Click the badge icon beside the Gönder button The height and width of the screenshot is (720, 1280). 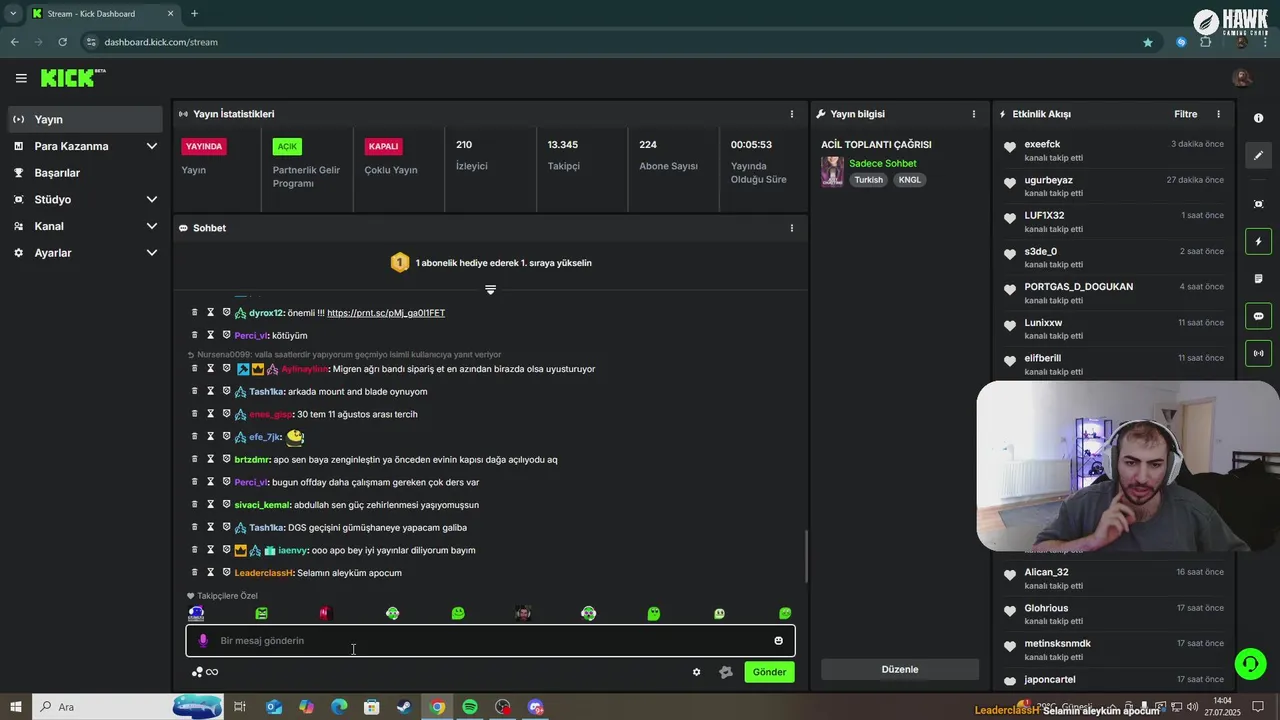(x=726, y=672)
